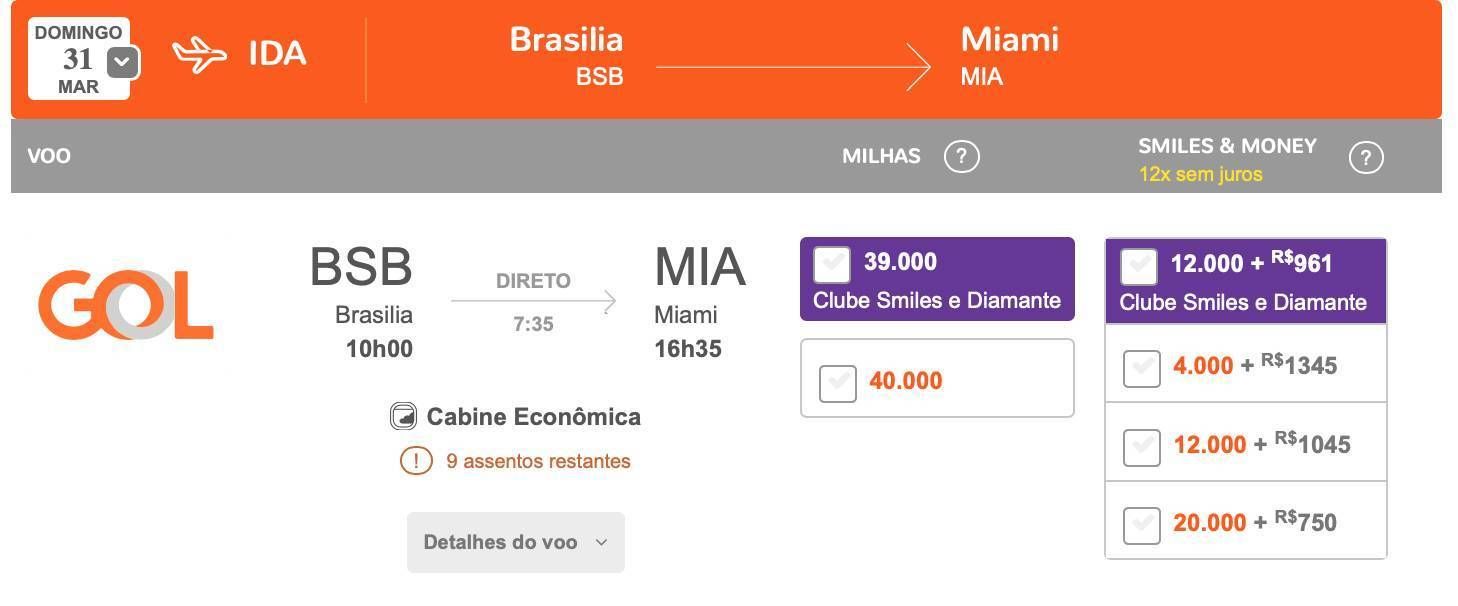The width and height of the screenshot is (1458, 606).
Task: Expand Detalhes do voo
Action: [516, 542]
